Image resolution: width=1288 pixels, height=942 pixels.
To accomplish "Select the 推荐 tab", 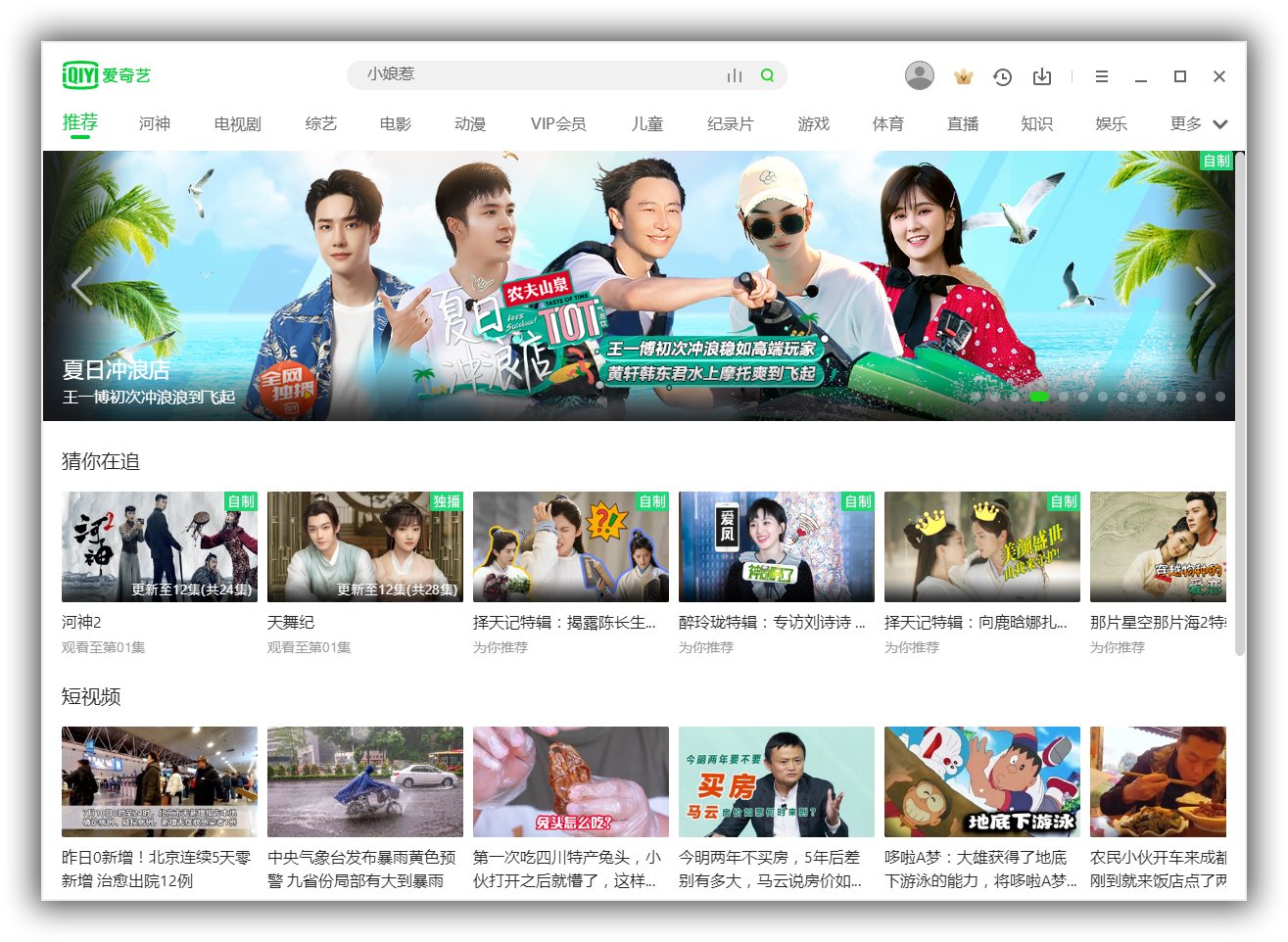I will [x=80, y=122].
